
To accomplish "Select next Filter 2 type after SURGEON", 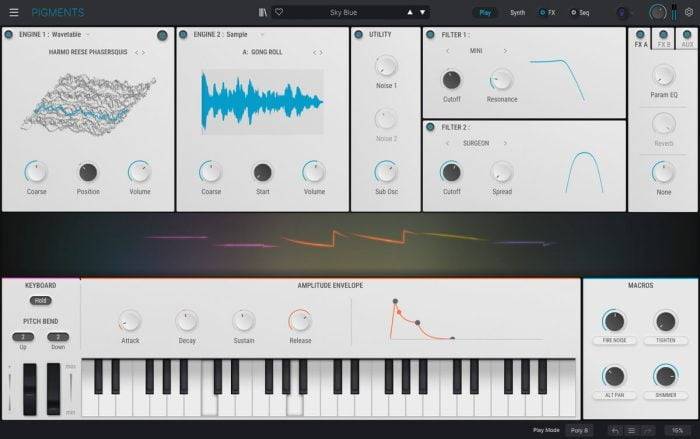I will (x=505, y=143).
